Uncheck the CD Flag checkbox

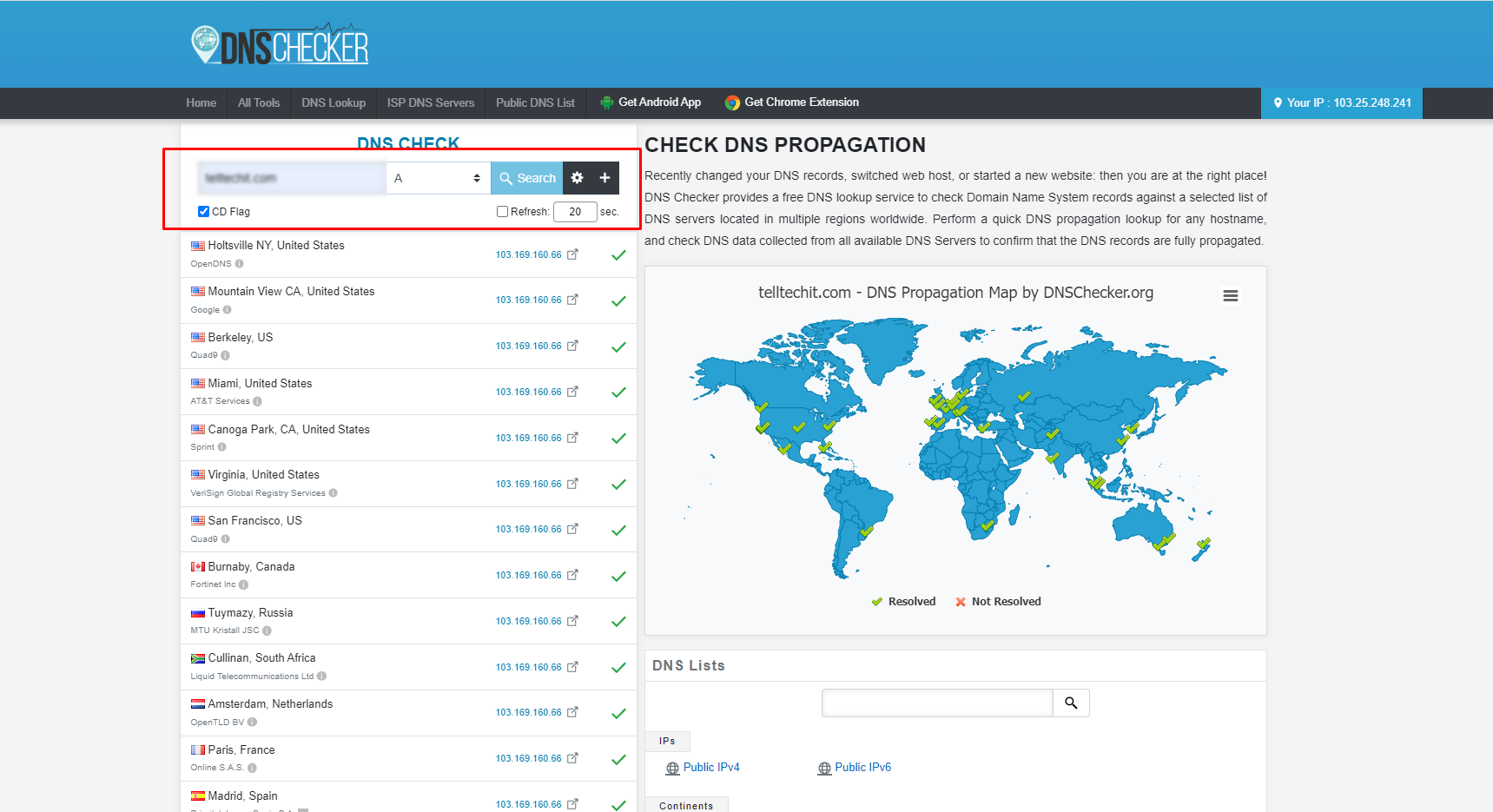tap(202, 211)
